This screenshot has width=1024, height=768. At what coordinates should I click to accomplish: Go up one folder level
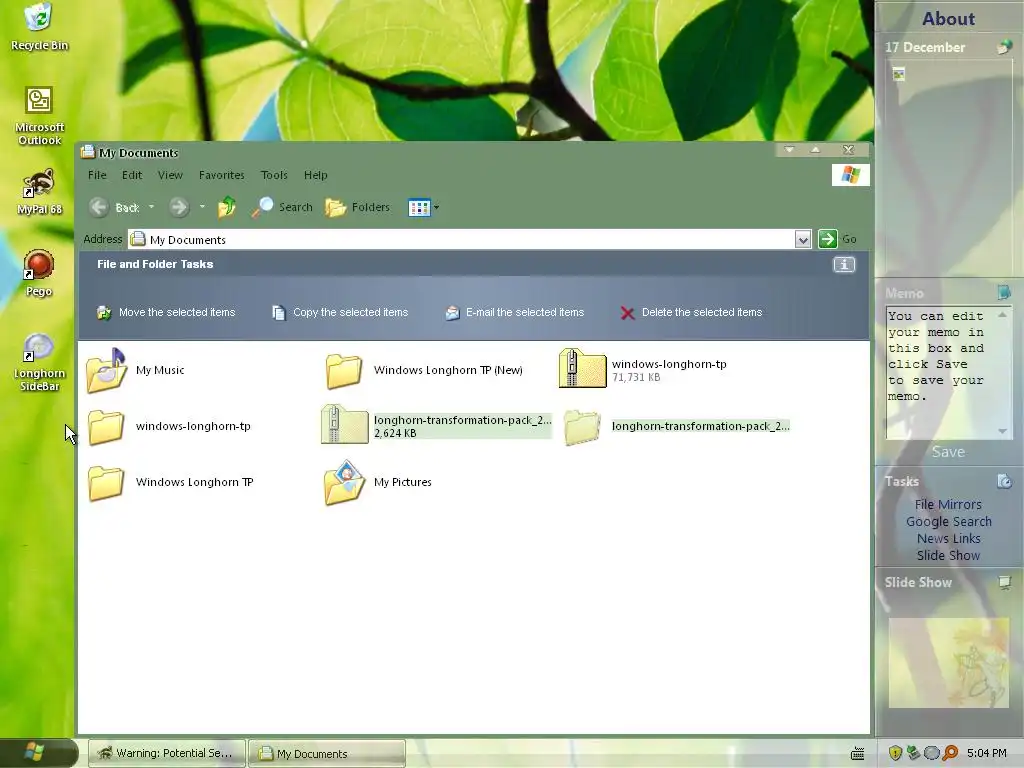click(227, 207)
